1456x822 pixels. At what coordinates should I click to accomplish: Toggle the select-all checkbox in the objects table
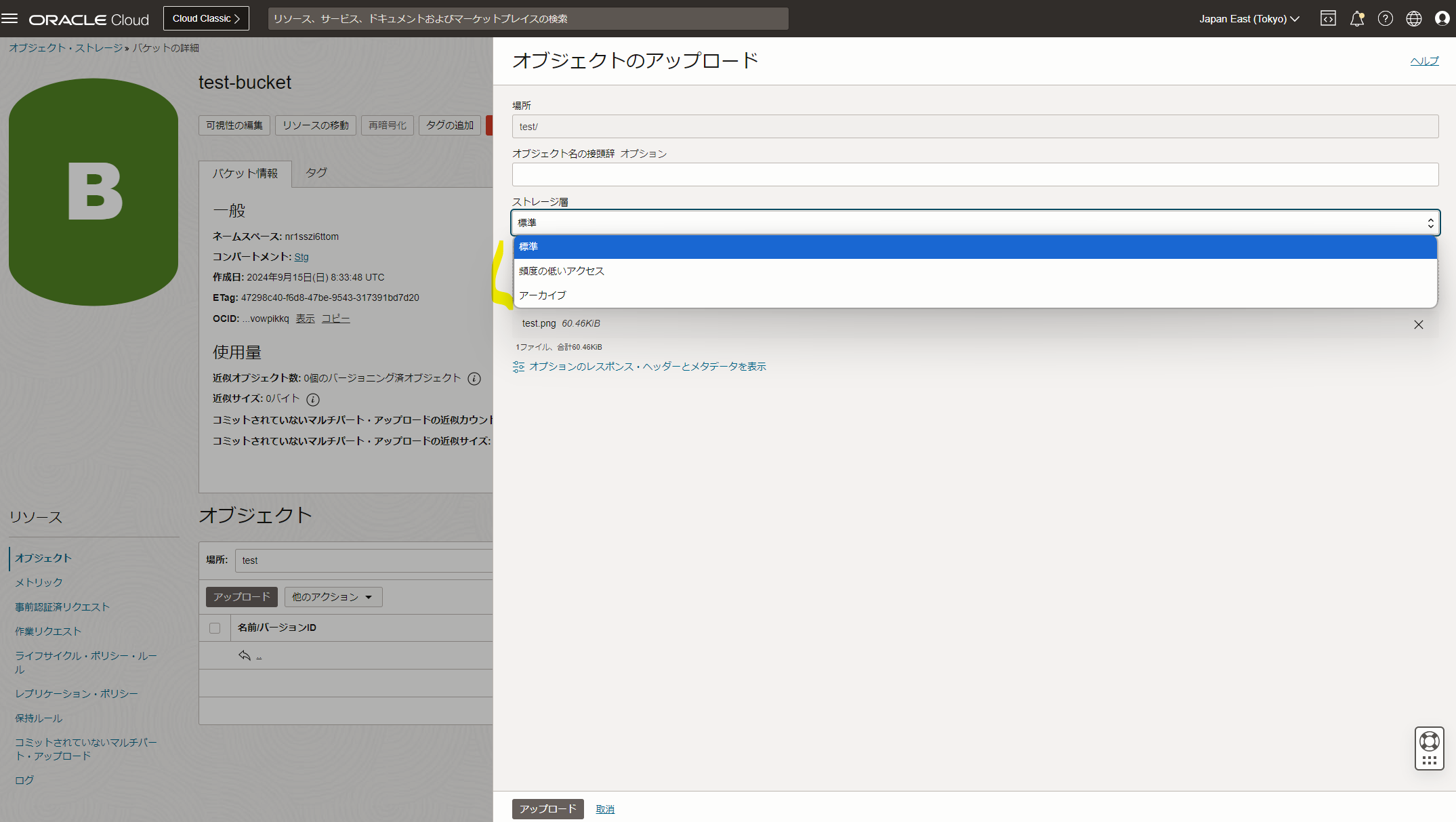point(215,628)
